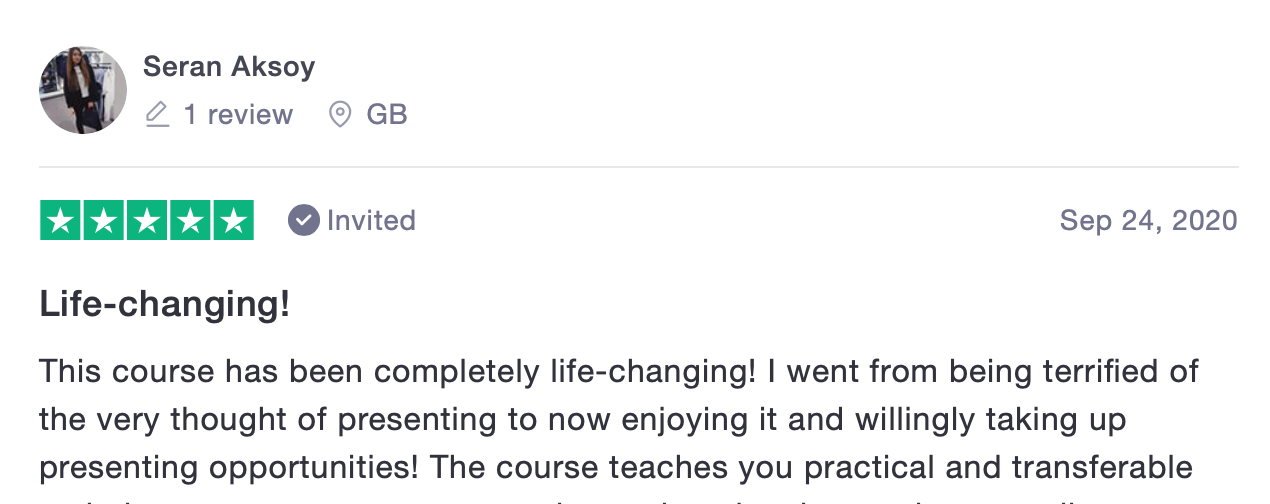Click the GB country label
This screenshot has width=1270, height=504.
[x=387, y=115]
